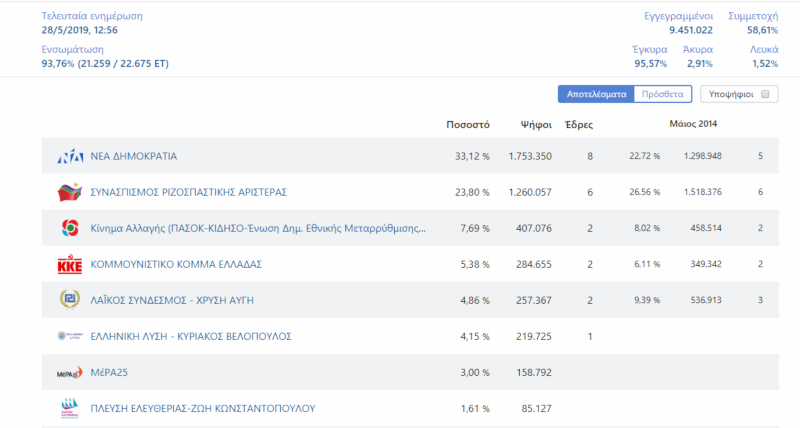Click the 28/5/2019, 12:56 timestamp

pos(80,30)
